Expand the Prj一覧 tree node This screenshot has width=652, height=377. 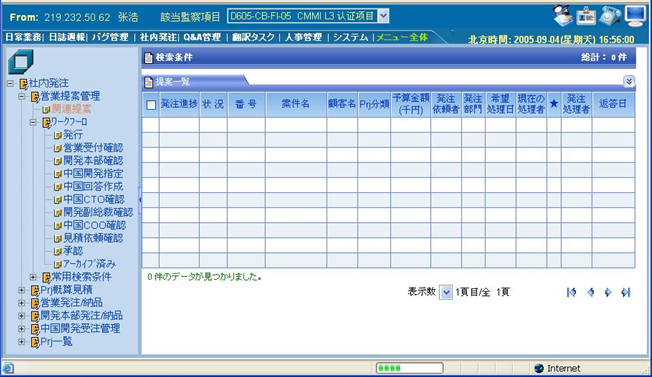[21, 342]
